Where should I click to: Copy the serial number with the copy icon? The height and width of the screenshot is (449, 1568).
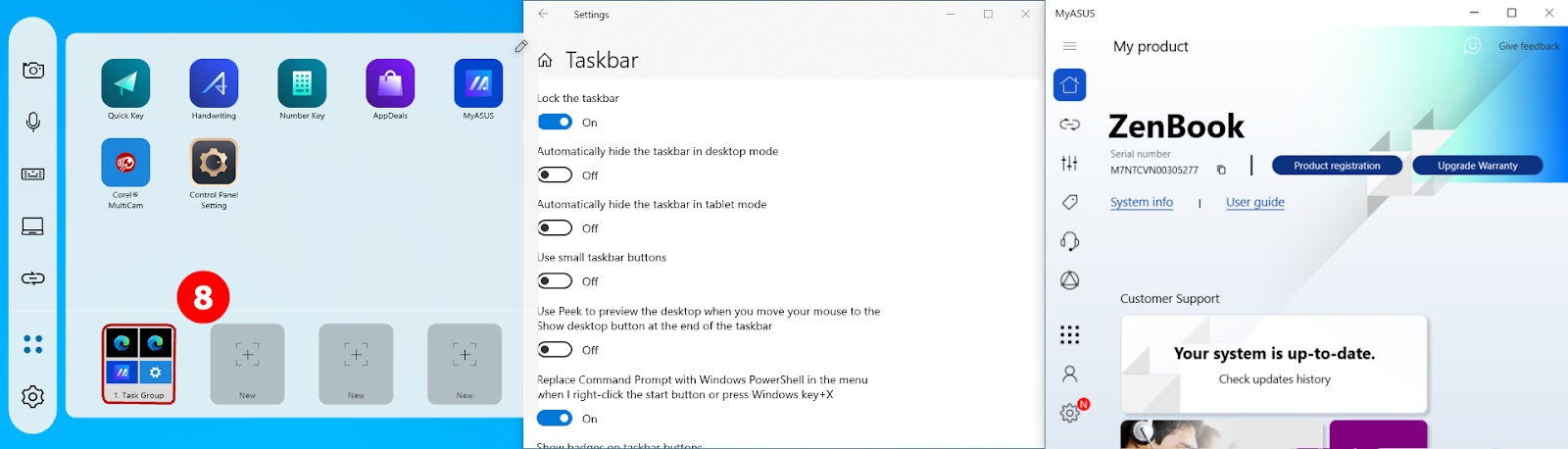click(1221, 170)
